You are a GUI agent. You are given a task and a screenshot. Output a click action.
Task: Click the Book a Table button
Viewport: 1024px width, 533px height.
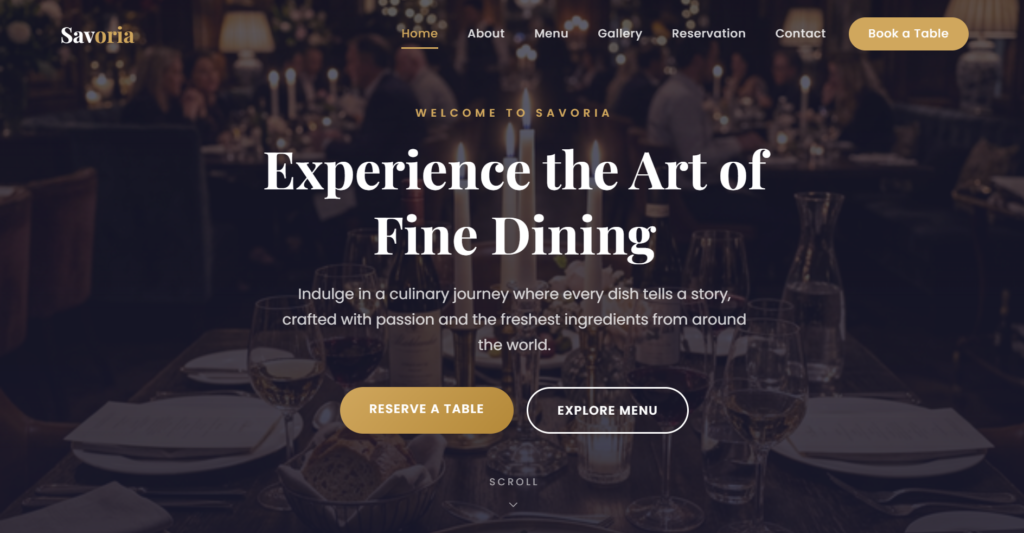(x=908, y=34)
